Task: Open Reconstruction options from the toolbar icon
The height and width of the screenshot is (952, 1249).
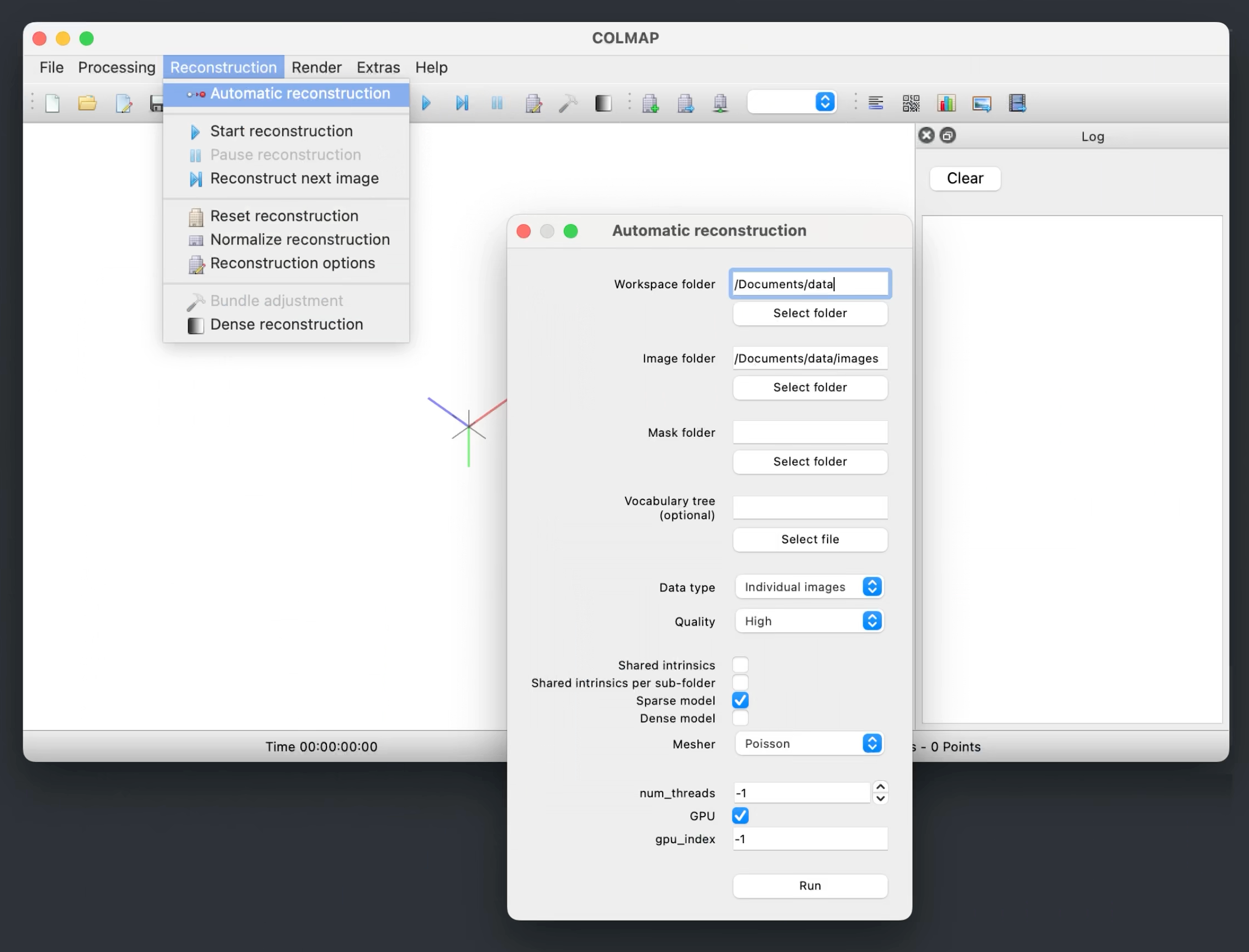Action: pyautogui.click(x=533, y=103)
